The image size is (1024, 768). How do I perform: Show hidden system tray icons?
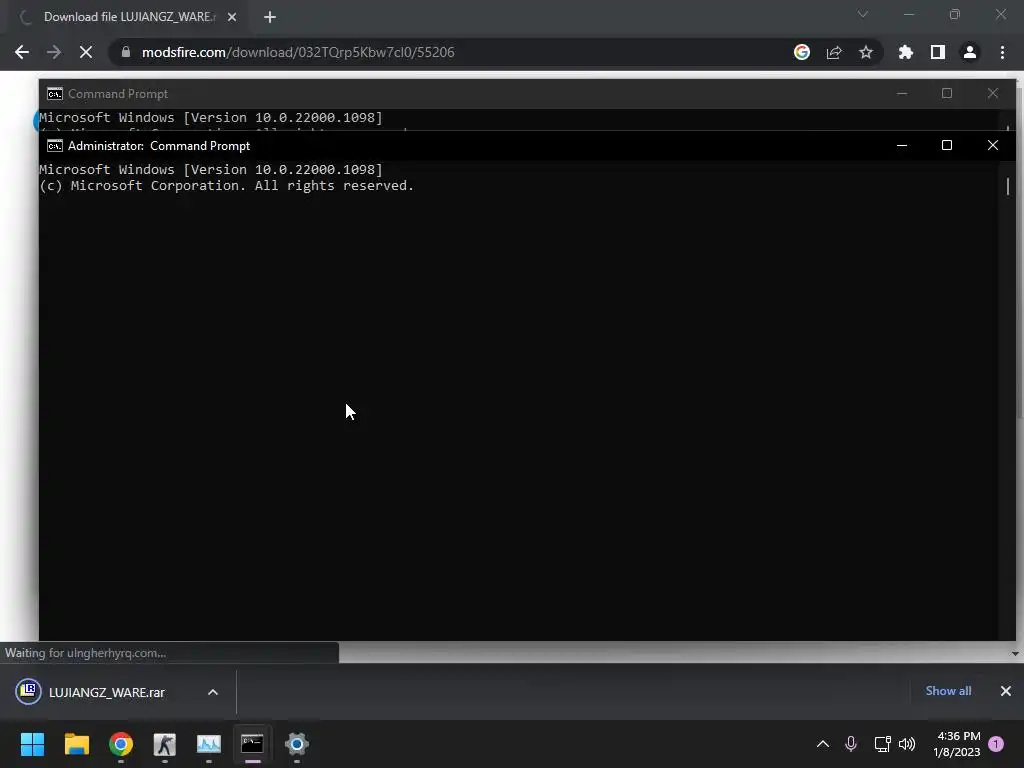823,744
